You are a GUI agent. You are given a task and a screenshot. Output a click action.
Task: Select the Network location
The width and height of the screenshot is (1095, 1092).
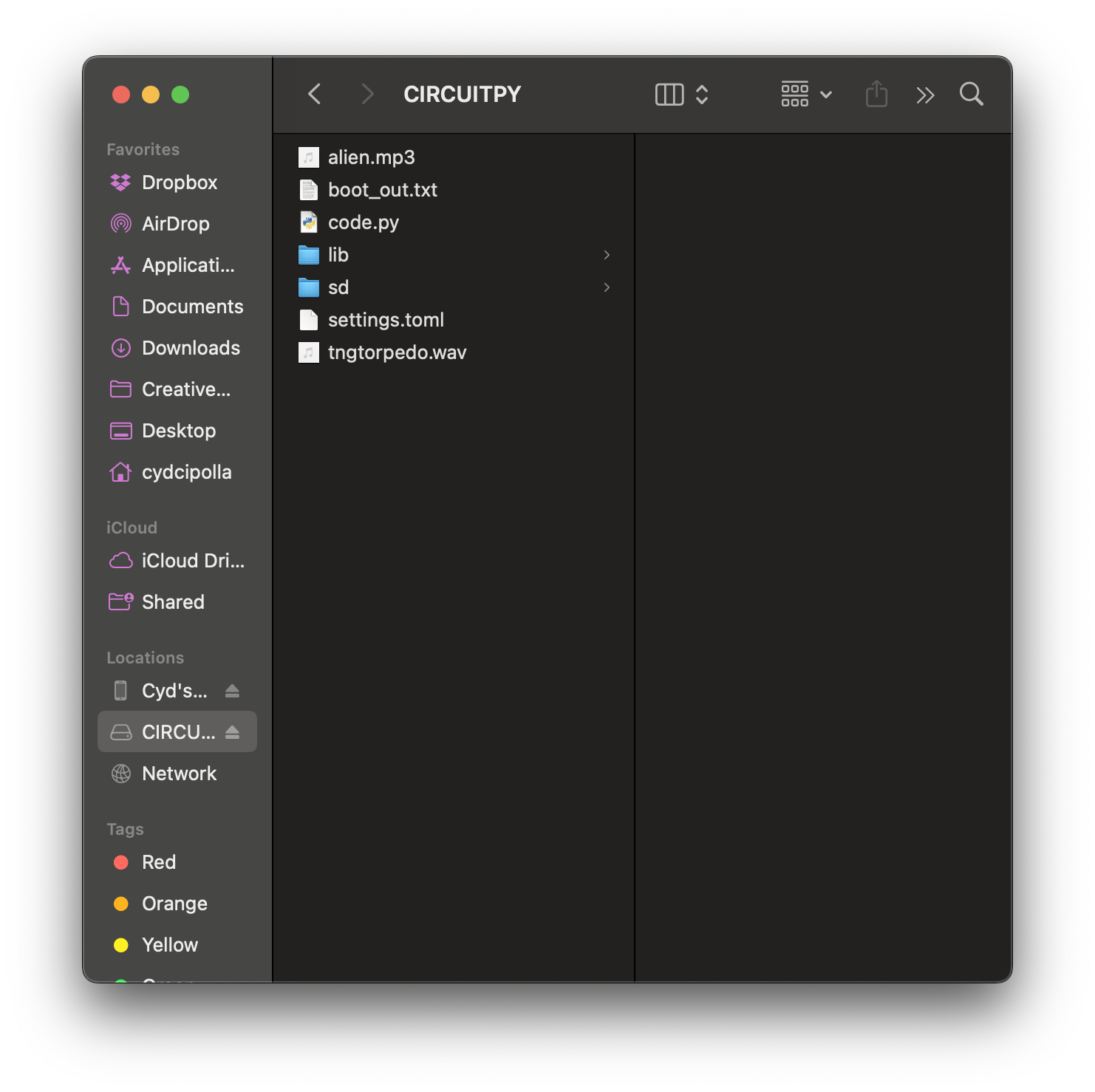coord(179,774)
